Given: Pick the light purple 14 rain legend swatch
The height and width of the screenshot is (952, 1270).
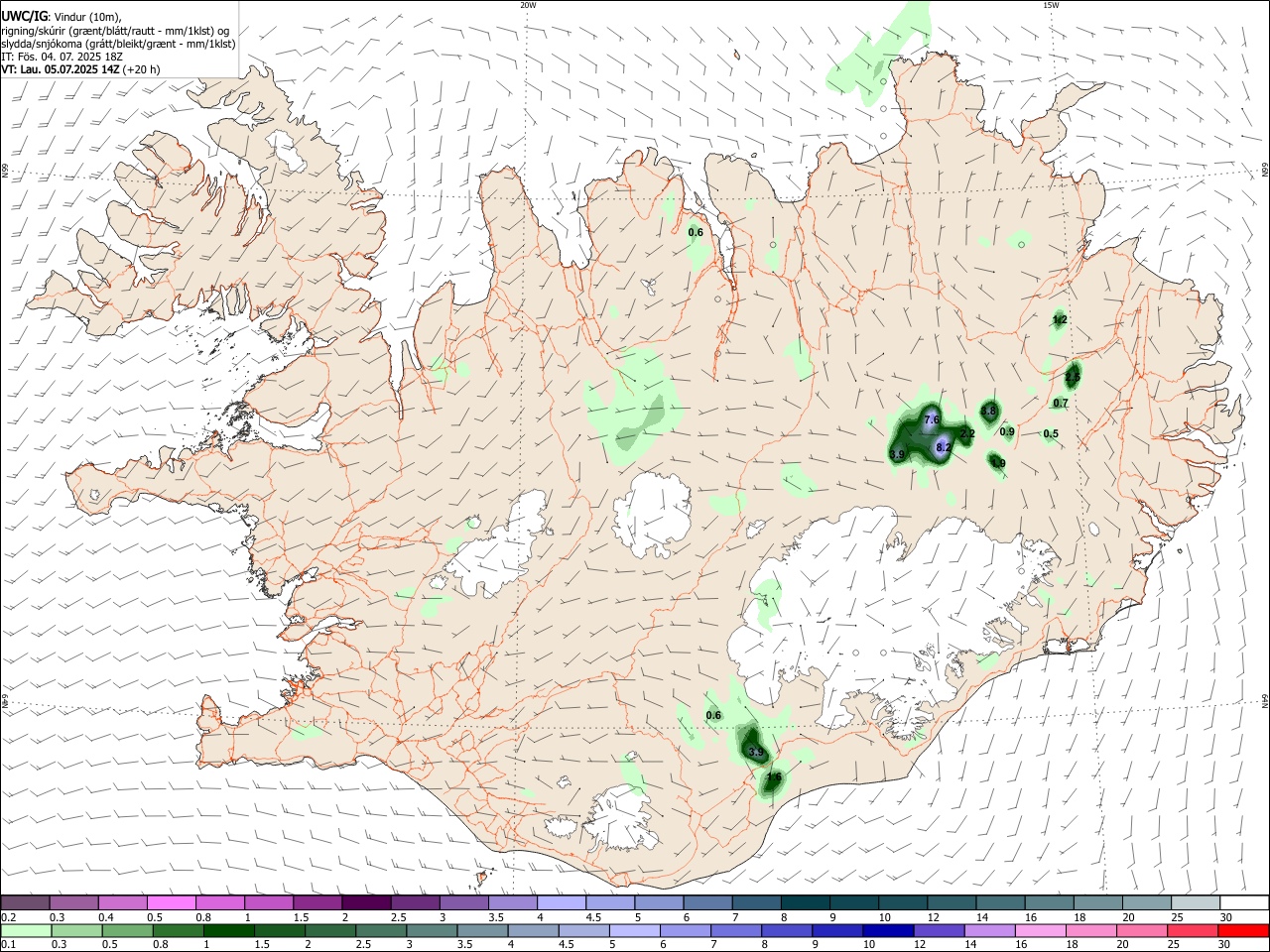Looking at the screenshot, I should pos(989,930).
